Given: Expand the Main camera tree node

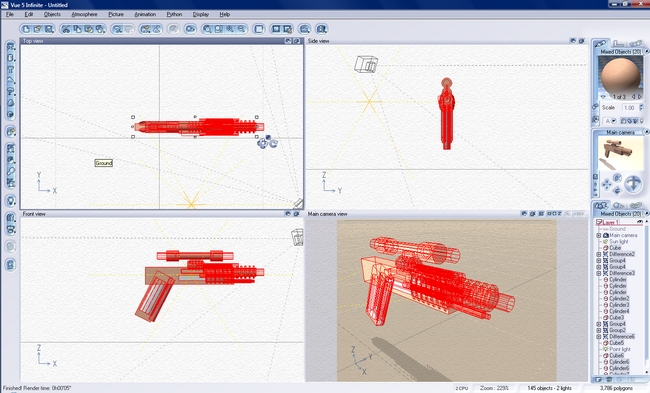Looking at the screenshot, I should pyautogui.click(x=599, y=235).
